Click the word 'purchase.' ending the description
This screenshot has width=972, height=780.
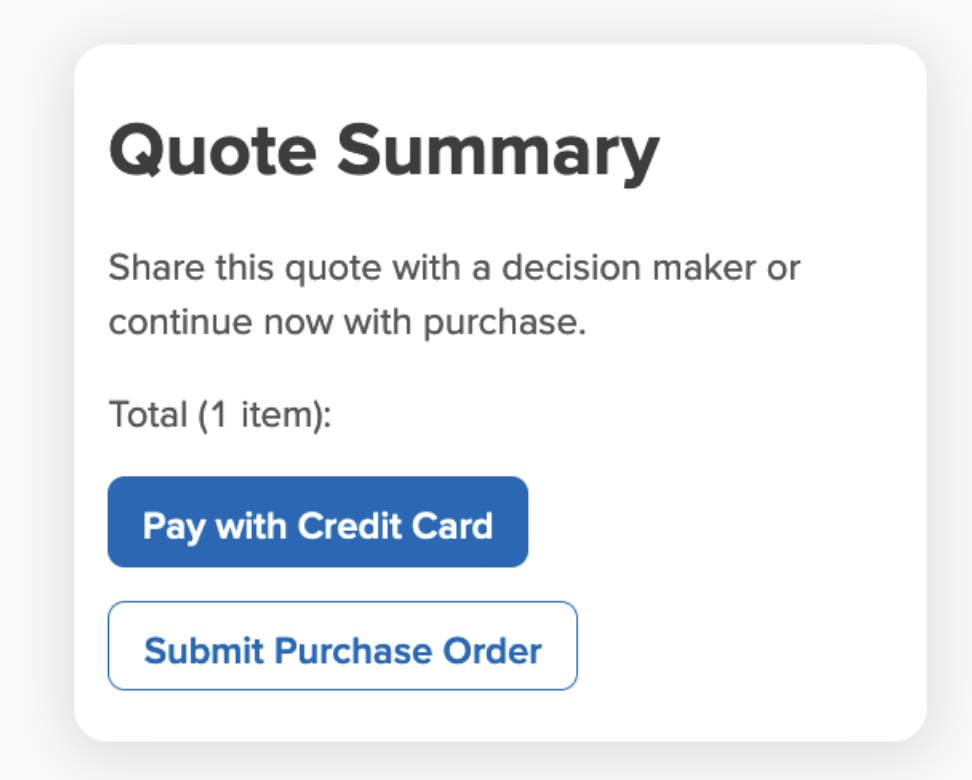[x=505, y=324]
